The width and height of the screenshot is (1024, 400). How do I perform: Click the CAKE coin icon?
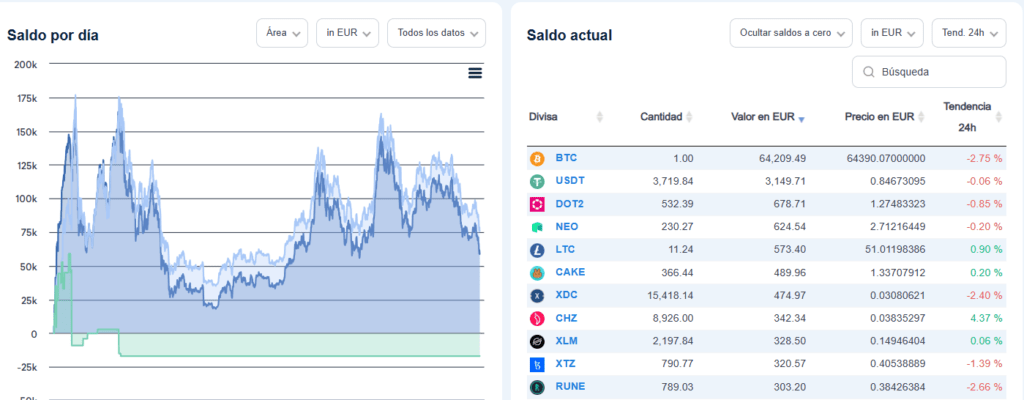[537, 273]
